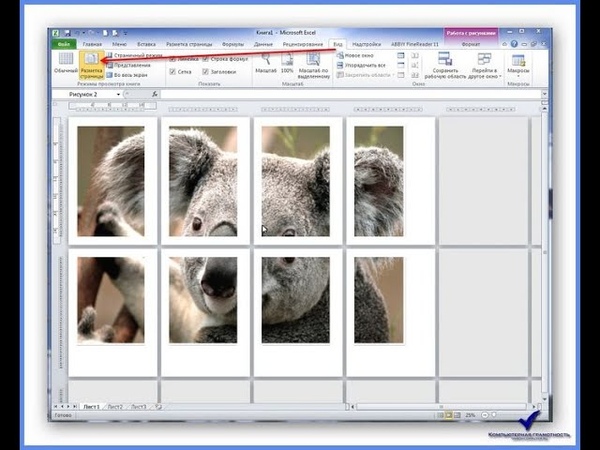Open the Масштаб zoom dialog
Image resolution: width=600 pixels, height=450 pixels.
(266, 63)
